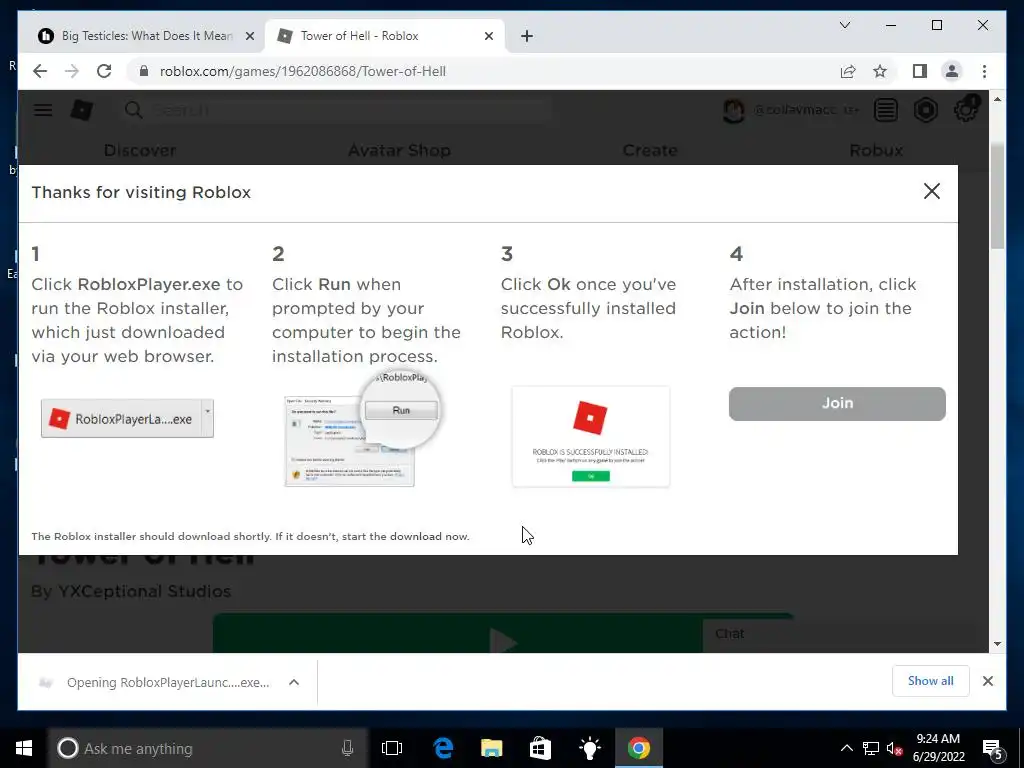The width and height of the screenshot is (1024, 768).
Task: Close the Tower of Hell tab
Action: (488, 36)
